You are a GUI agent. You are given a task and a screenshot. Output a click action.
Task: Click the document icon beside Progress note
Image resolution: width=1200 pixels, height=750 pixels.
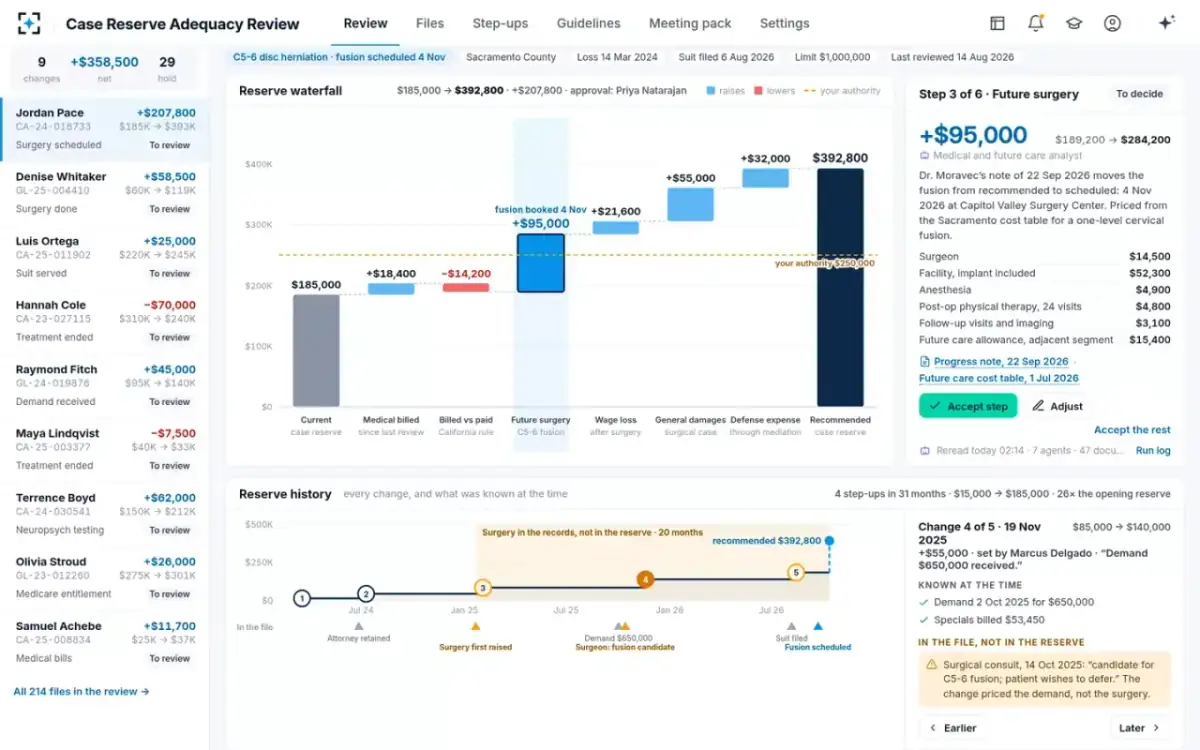925,362
